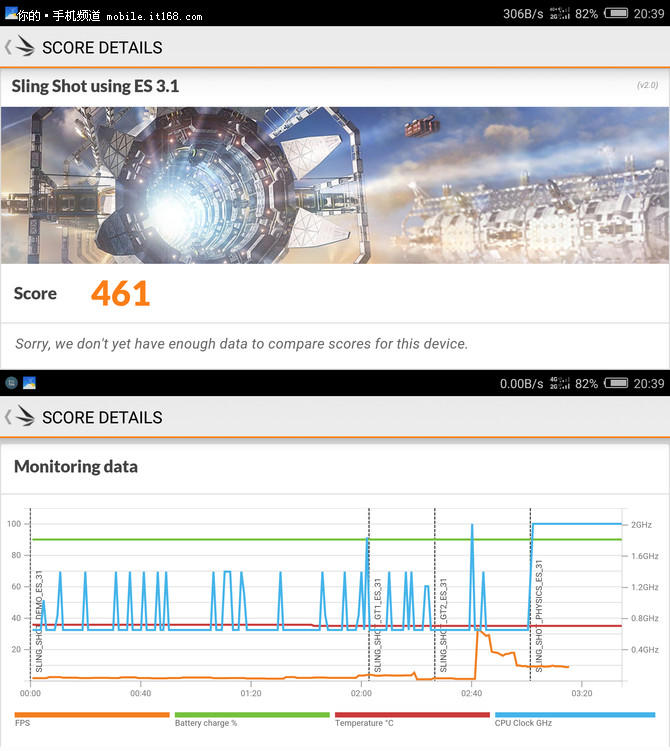This screenshot has width=670, height=751.
Task: Select the orange score value 461
Action: tap(121, 294)
